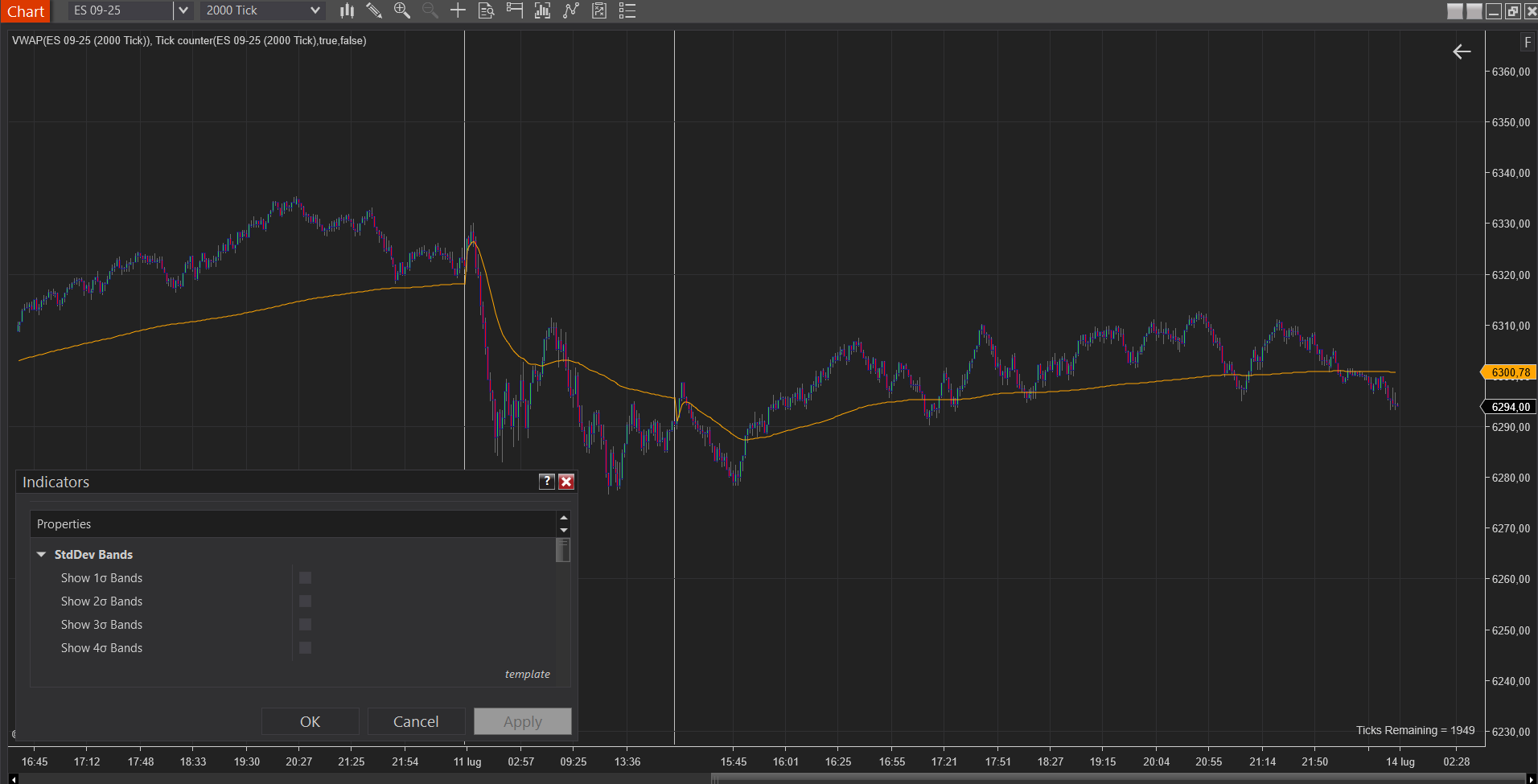Click the 02:28 time axis label
This screenshot has width=1538, height=784.
coord(1457,761)
